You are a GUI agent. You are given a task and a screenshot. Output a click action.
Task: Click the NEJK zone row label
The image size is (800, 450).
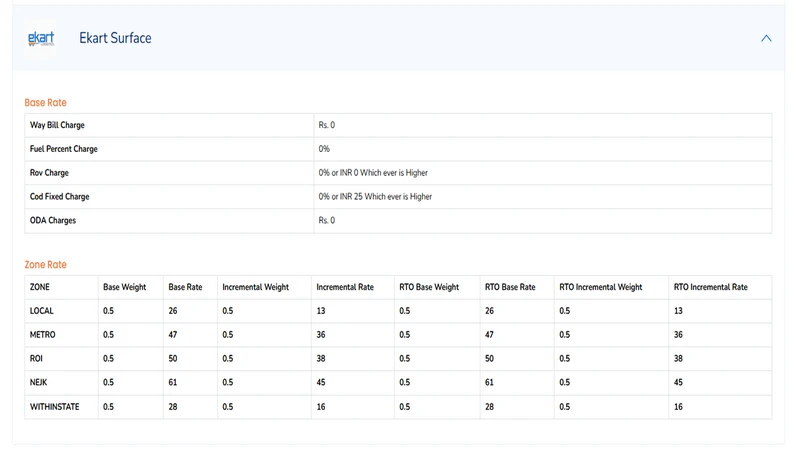point(38,382)
